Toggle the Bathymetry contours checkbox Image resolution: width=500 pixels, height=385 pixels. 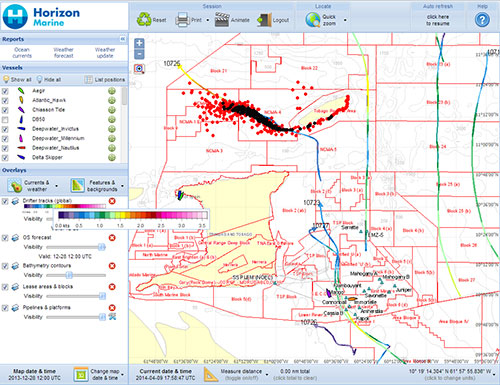tap(5, 266)
